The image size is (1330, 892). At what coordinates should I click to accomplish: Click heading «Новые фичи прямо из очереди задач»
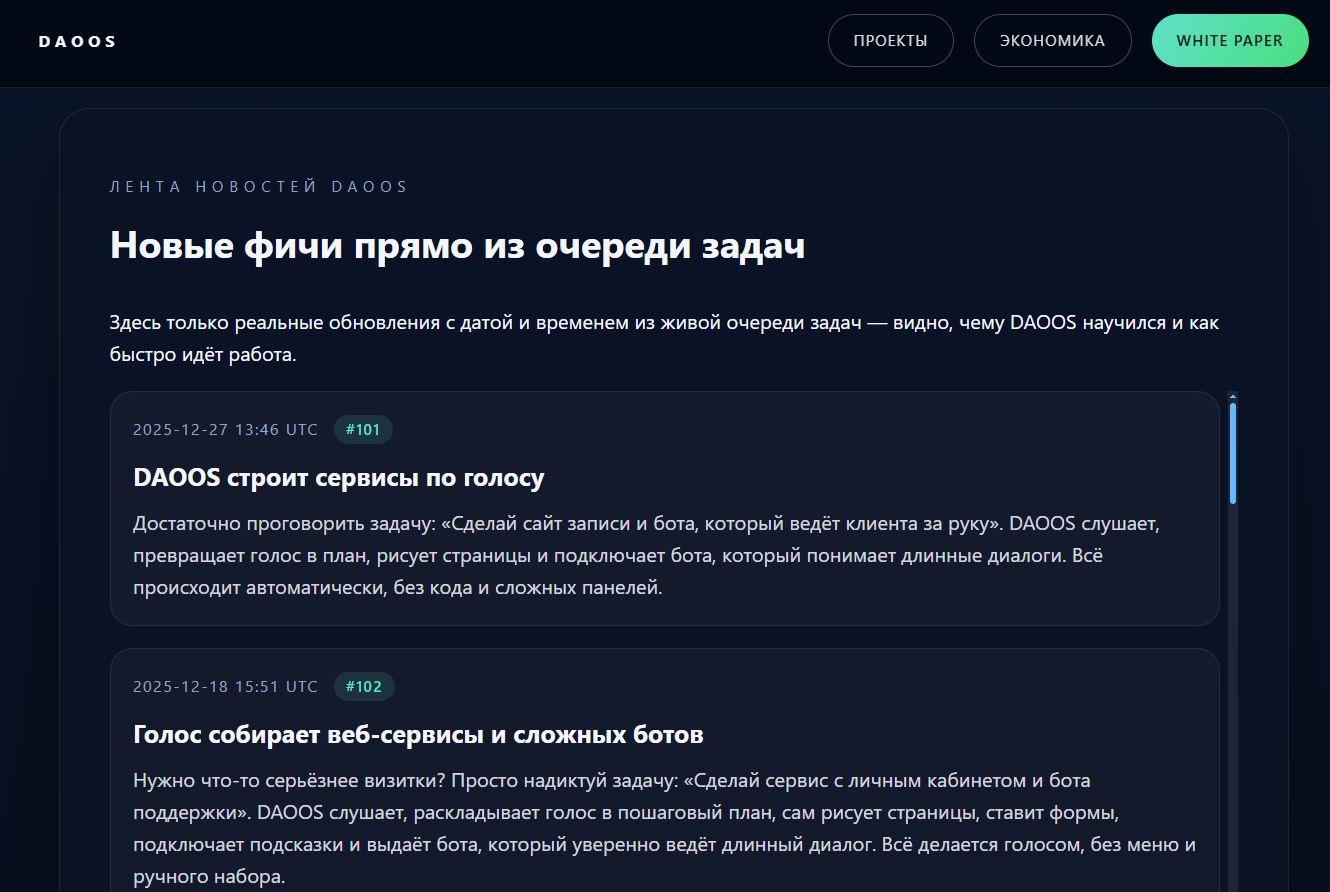[x=457, y=246]
